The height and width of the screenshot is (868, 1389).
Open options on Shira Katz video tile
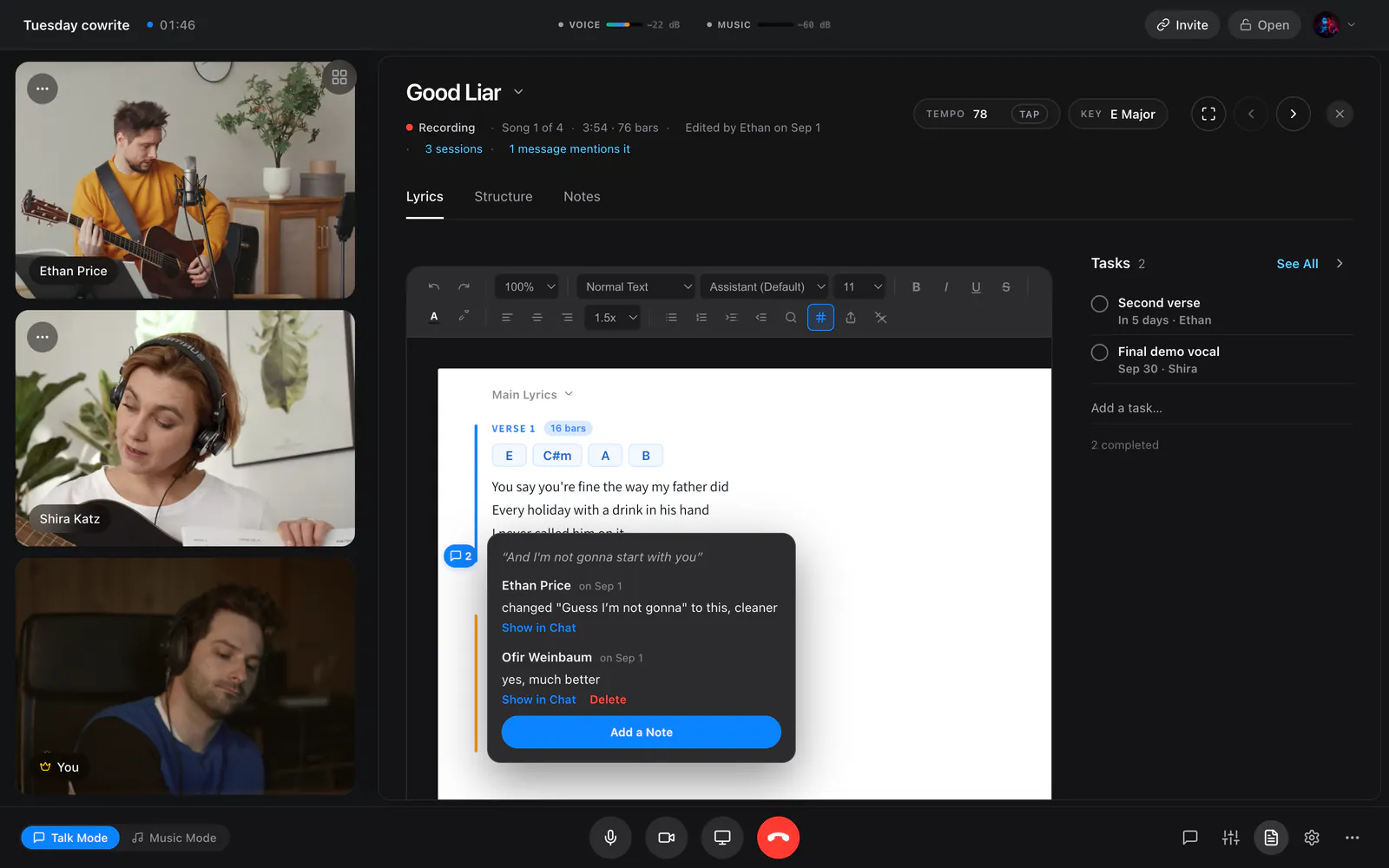pos(43,337)
